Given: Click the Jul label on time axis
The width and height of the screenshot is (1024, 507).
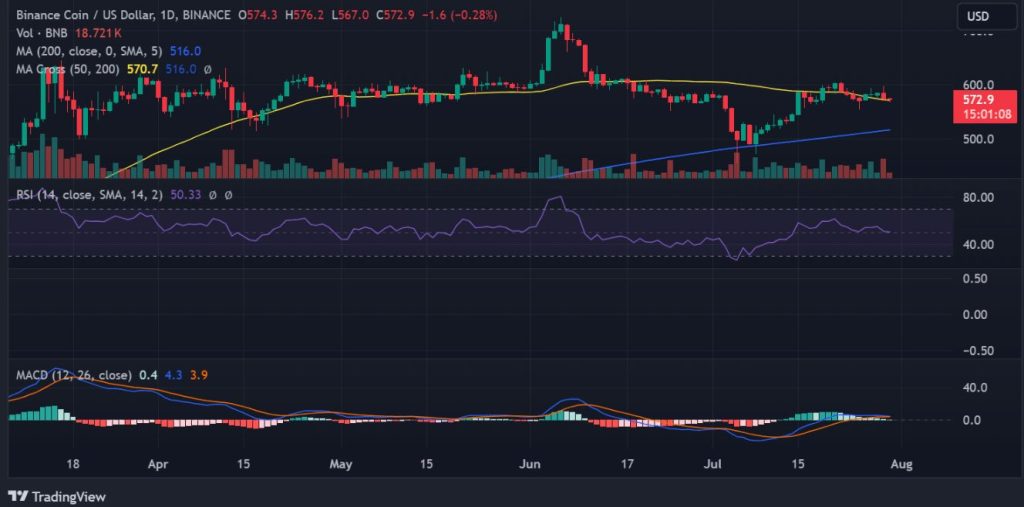Looking at the screenshot, I should [x=712, y=465].
